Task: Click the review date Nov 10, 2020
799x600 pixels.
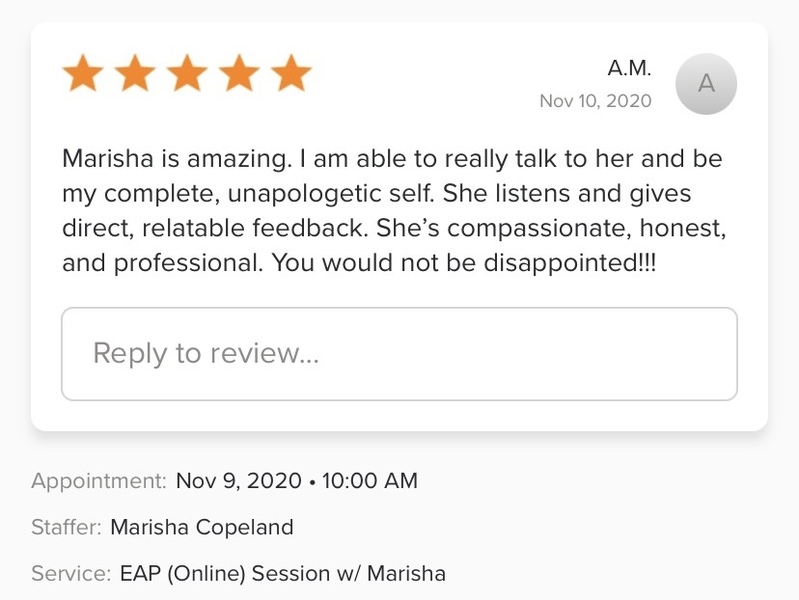Action: click(x=595, y=101)
